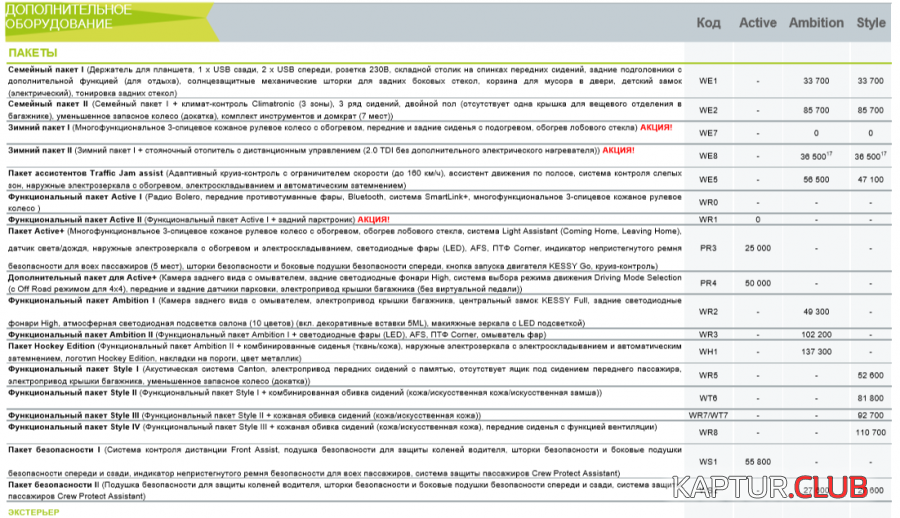The image size is (900, 518).
Task: Select the 'Пакет Active+' row title
Action: [36, 231]
